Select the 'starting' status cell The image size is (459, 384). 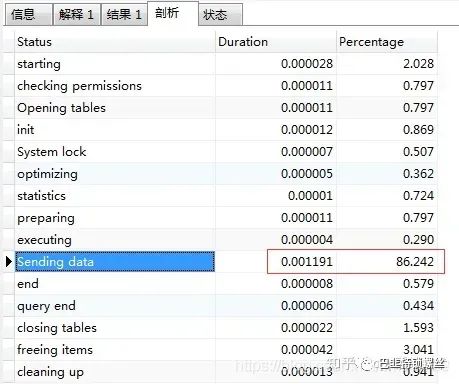(x=115, y=64)
